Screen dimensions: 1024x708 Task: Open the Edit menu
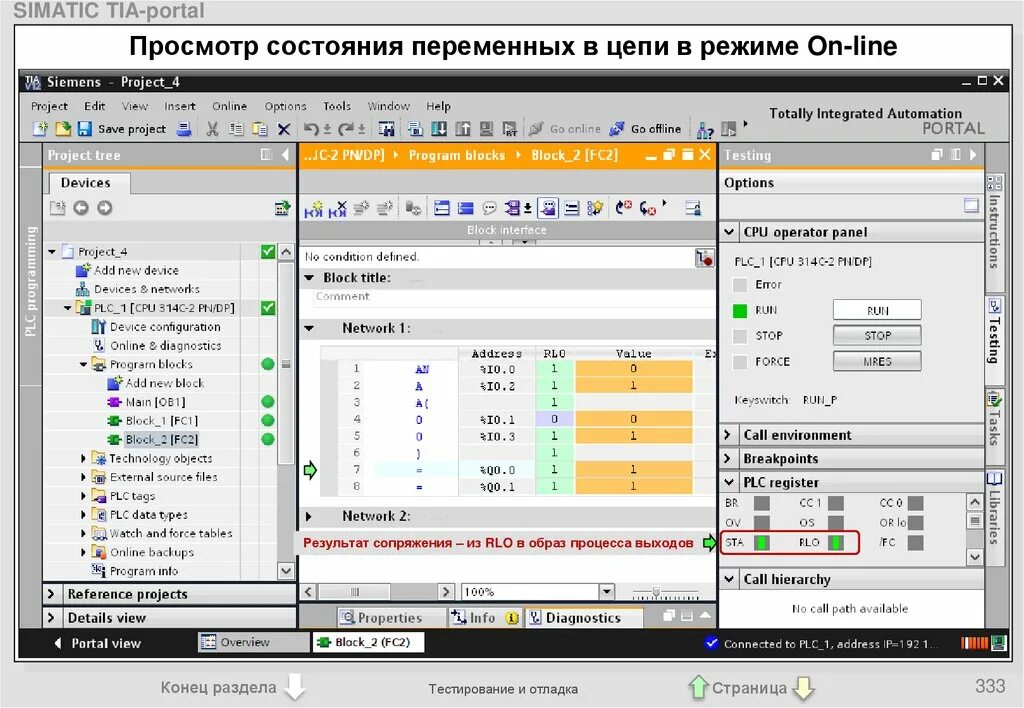(94, 106)
